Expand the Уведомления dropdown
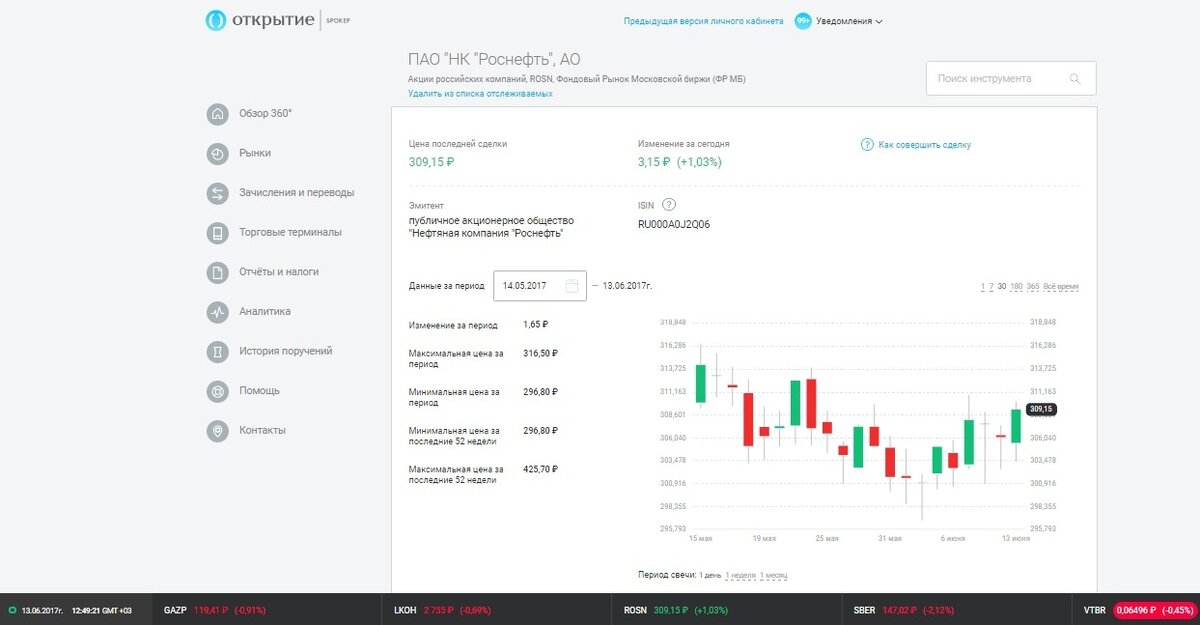Image resolution: width=1200 pixels, height=625 pixels. pos(850,21)
